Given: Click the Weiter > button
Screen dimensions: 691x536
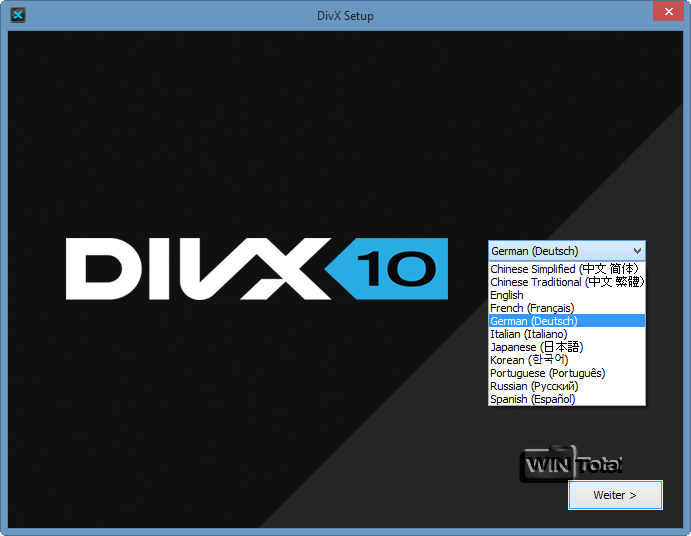Looking at the screenshot, I should click(615, 495).
